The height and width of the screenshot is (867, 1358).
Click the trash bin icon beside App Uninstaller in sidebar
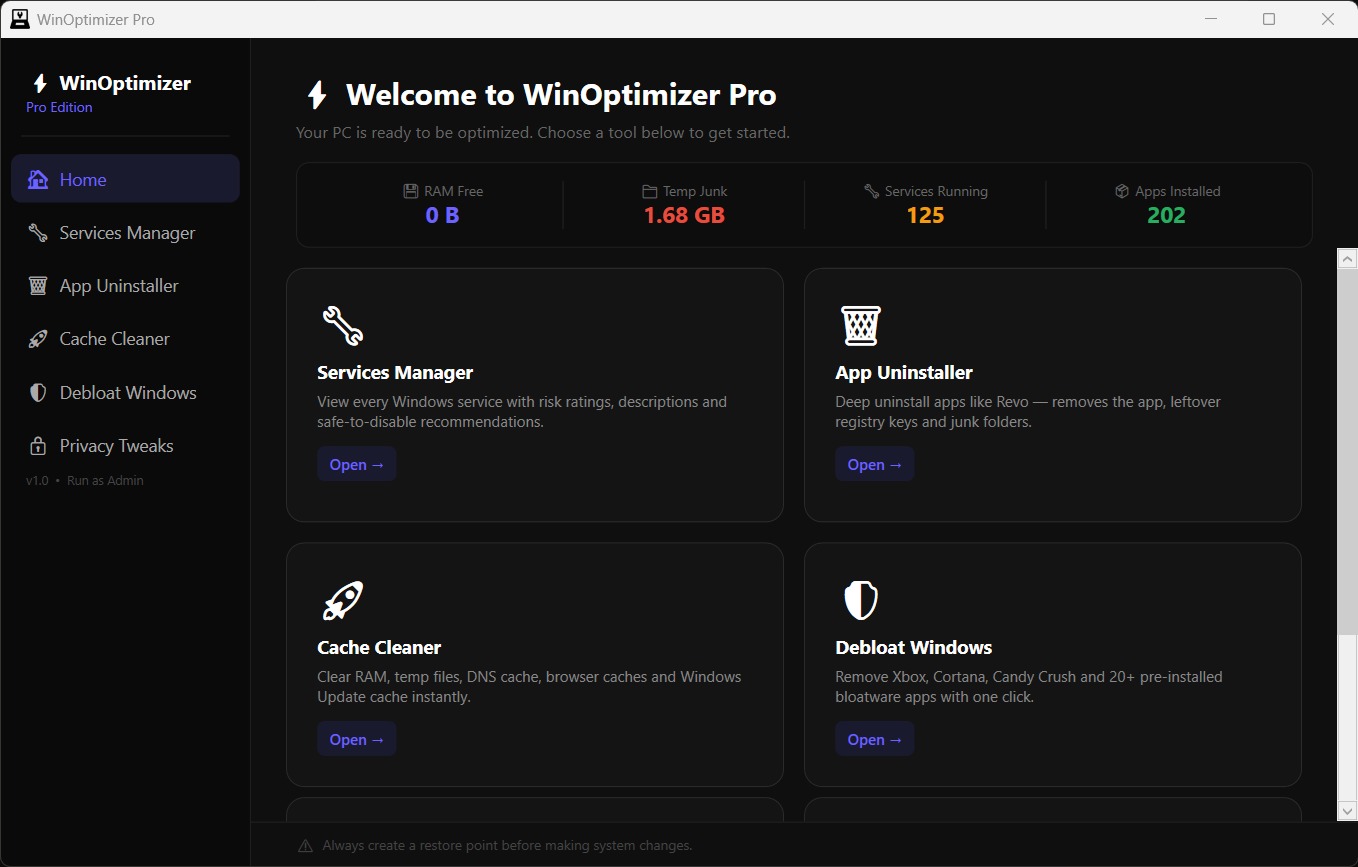click(x=38, y=286)
